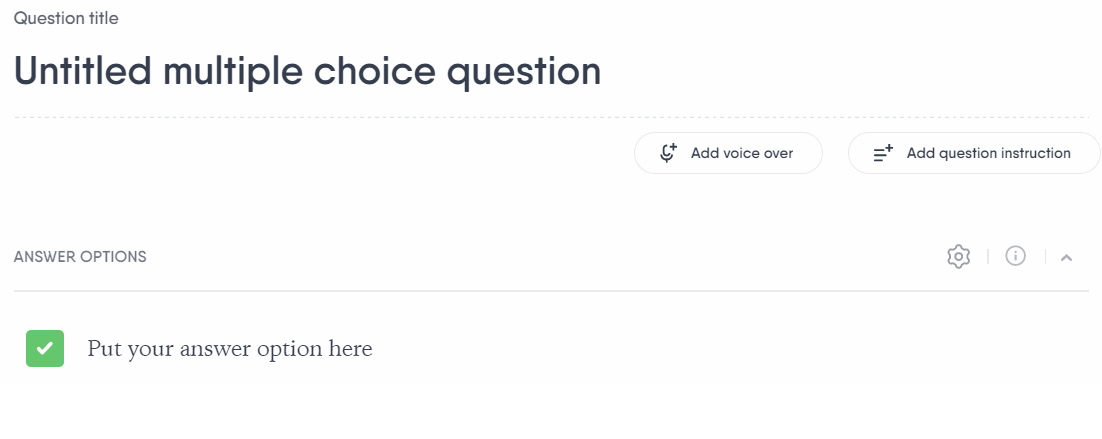Unmark the first answer as correct

(45, 348)
